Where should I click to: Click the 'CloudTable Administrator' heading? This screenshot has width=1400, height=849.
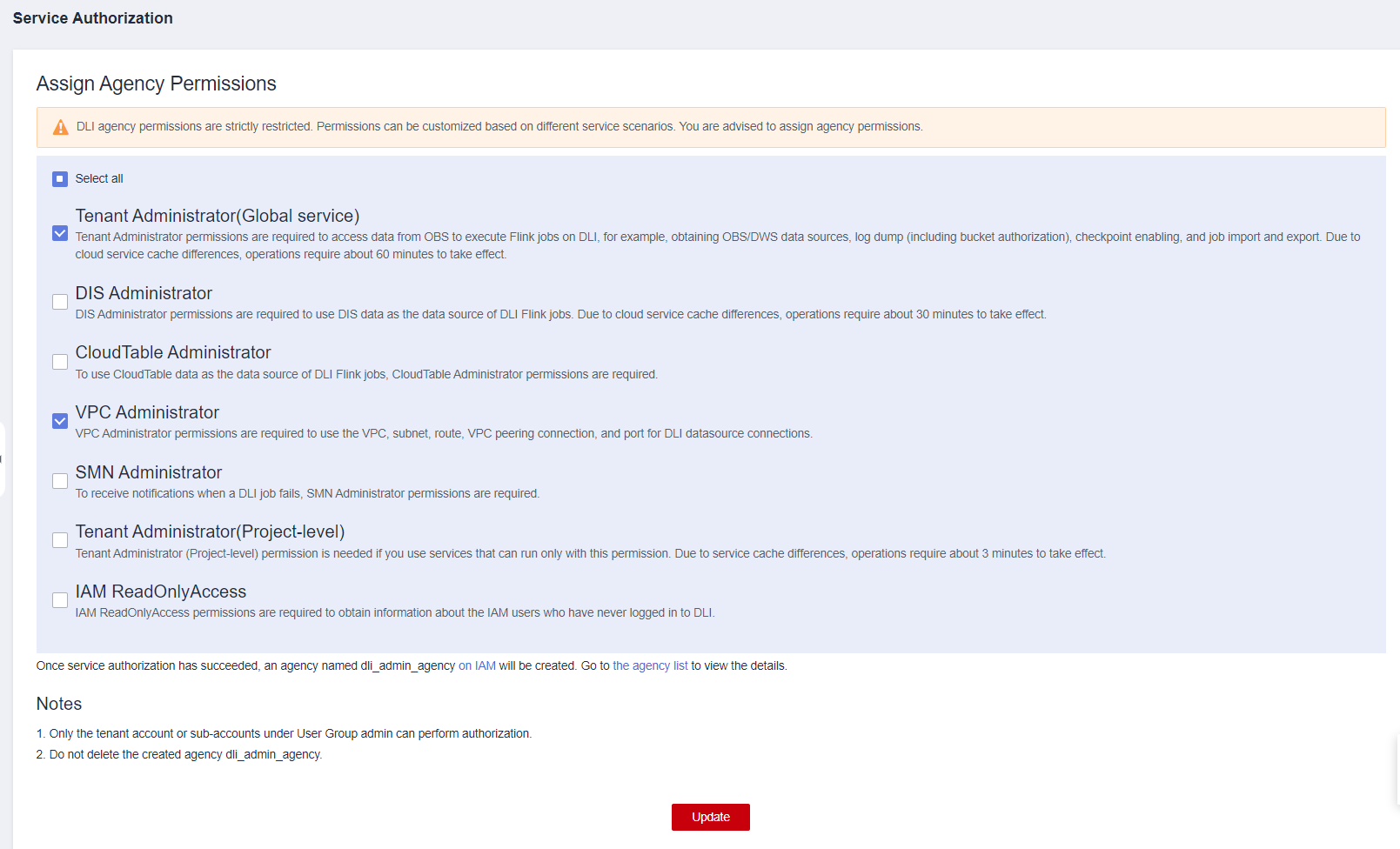tap(173, 352)
